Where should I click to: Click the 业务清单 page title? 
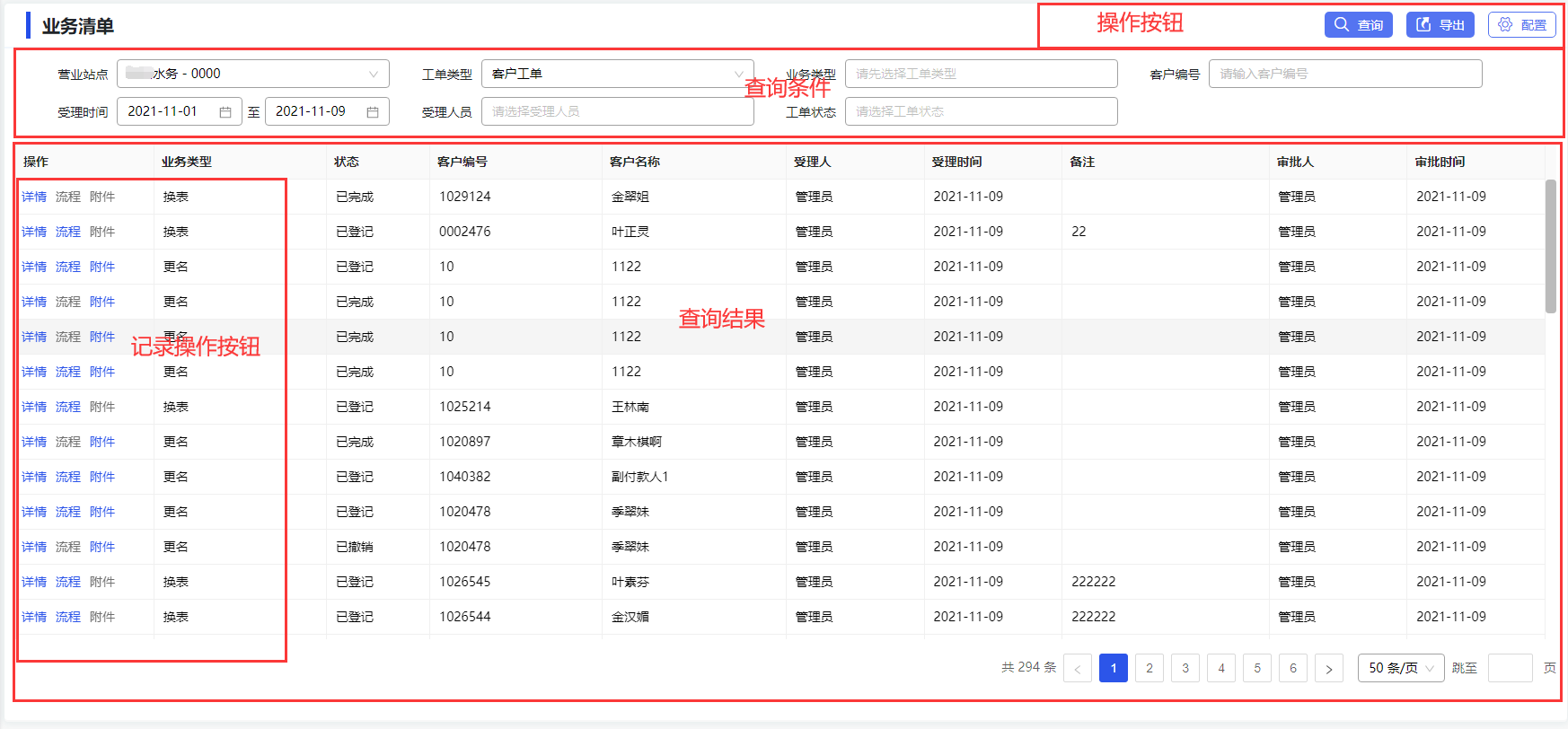tap(78, 26)
